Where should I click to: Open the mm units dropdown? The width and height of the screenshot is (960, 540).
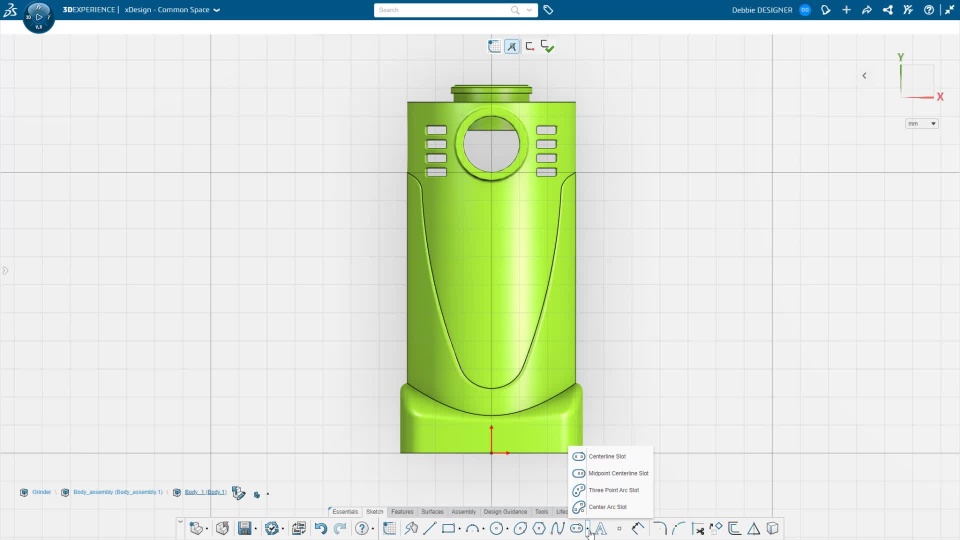point(921,124)
